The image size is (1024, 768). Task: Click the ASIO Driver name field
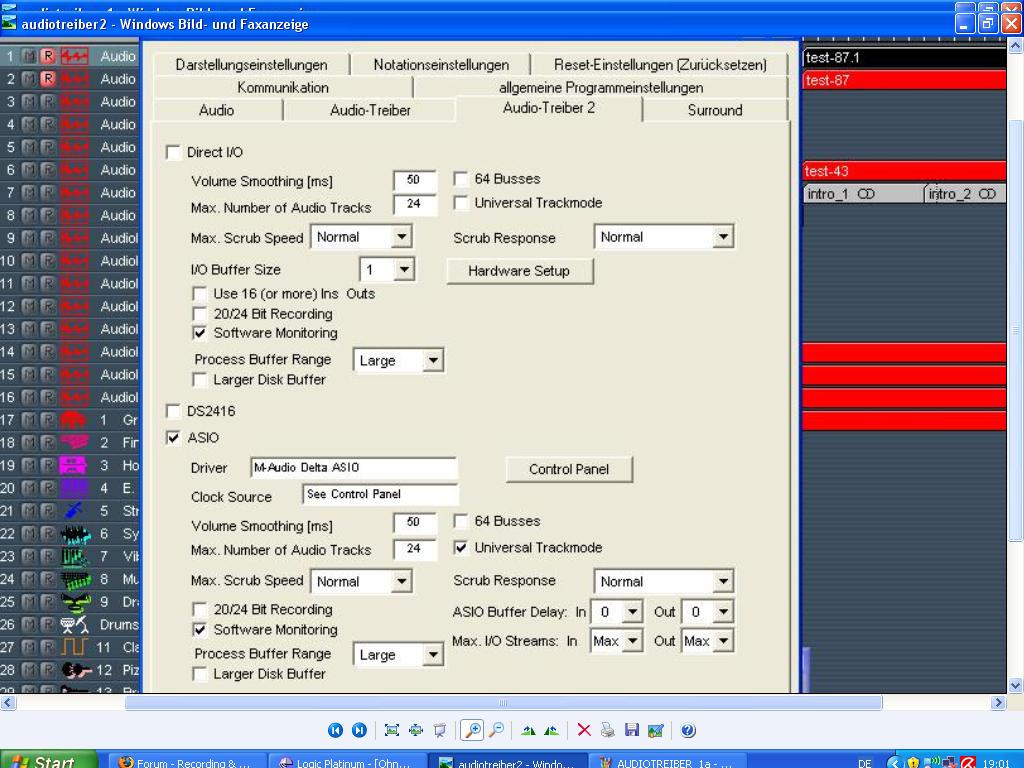point(353,468)
